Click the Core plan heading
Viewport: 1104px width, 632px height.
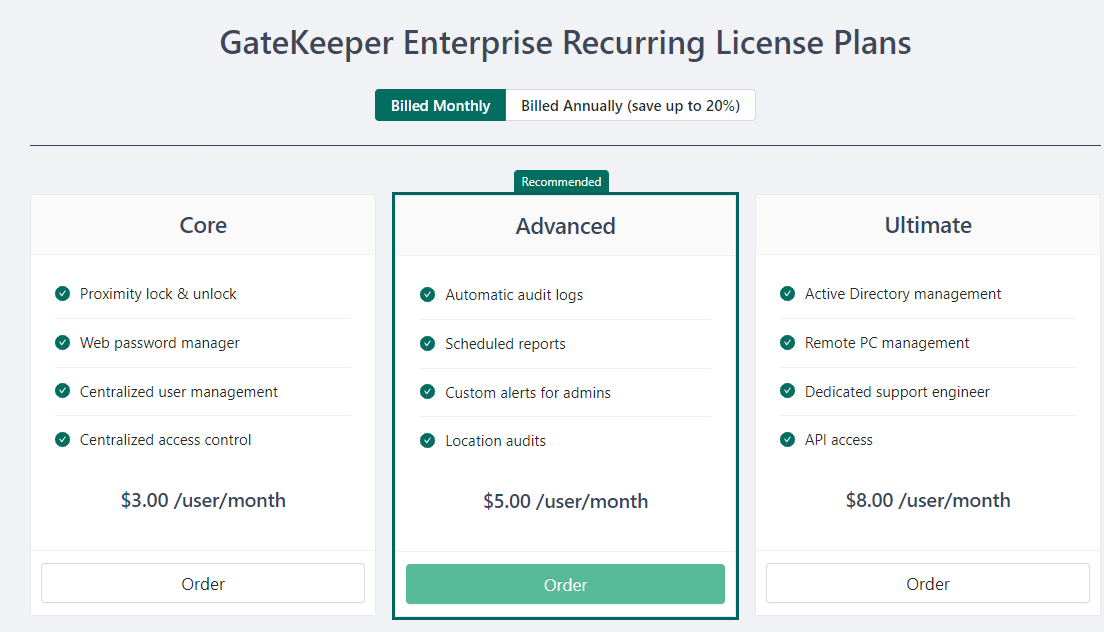coord(203,225)
